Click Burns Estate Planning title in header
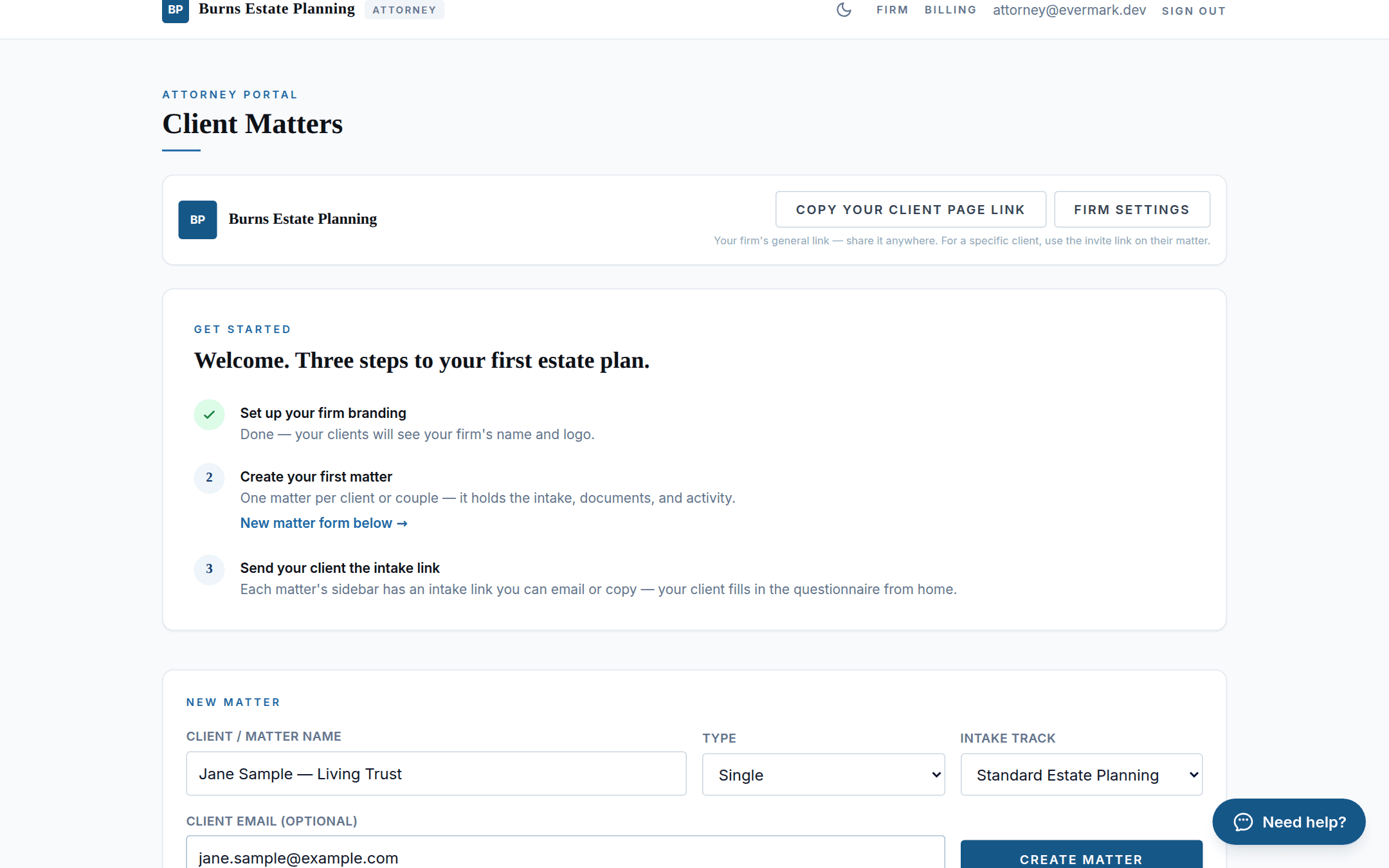Viewport: 1389px width, 868px height. click(277, 9)
